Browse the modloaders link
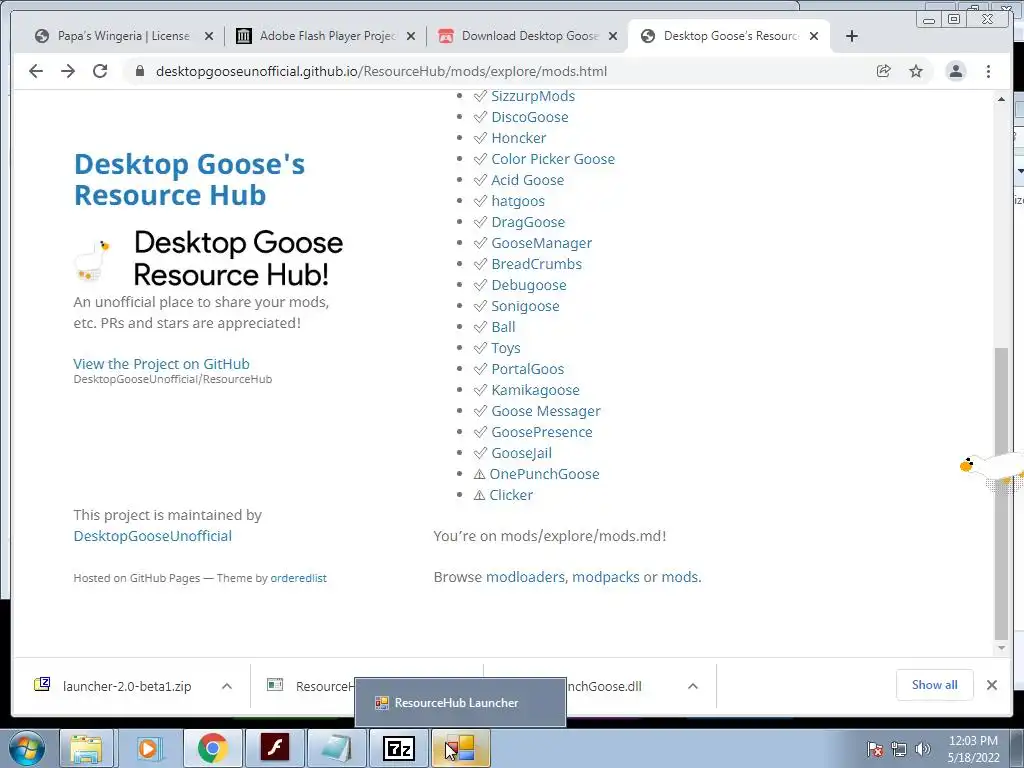1024x768 pixels. click(525, 577)
